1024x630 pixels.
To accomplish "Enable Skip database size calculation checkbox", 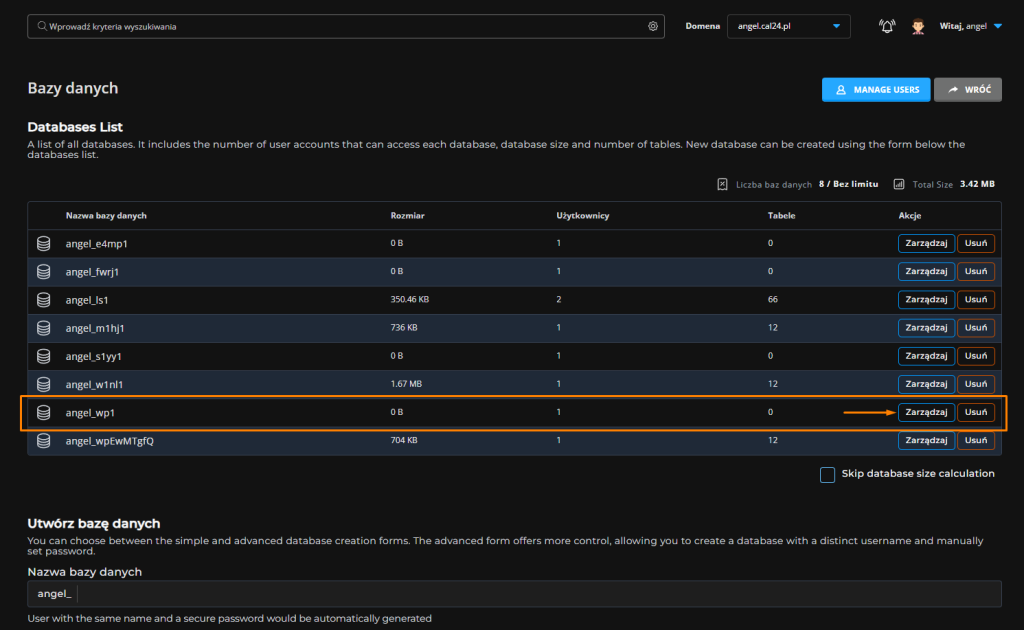I will click(827, 474).
